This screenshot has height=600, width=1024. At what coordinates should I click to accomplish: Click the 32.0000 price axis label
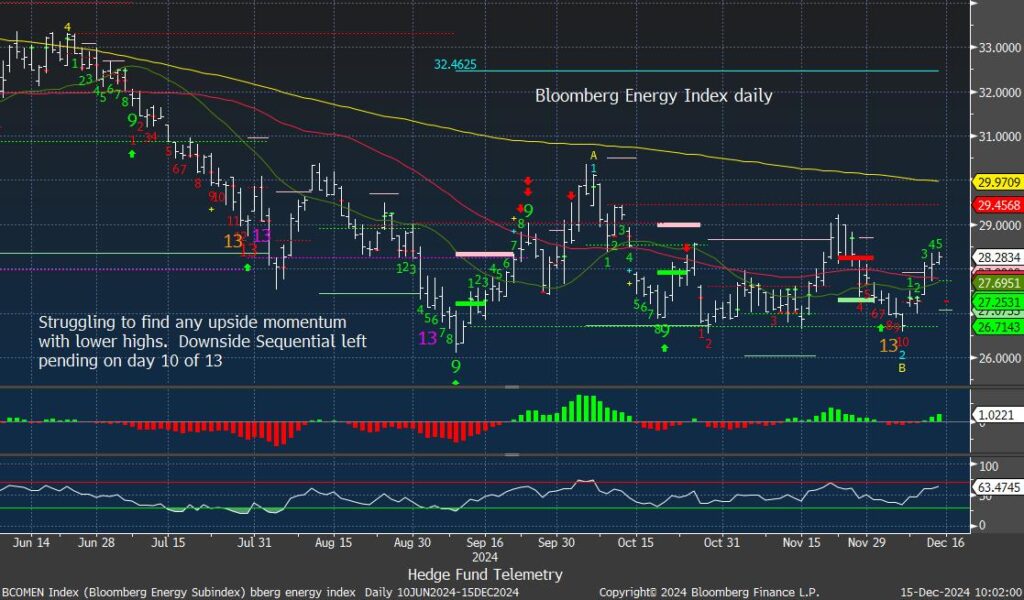pos(999,93)
